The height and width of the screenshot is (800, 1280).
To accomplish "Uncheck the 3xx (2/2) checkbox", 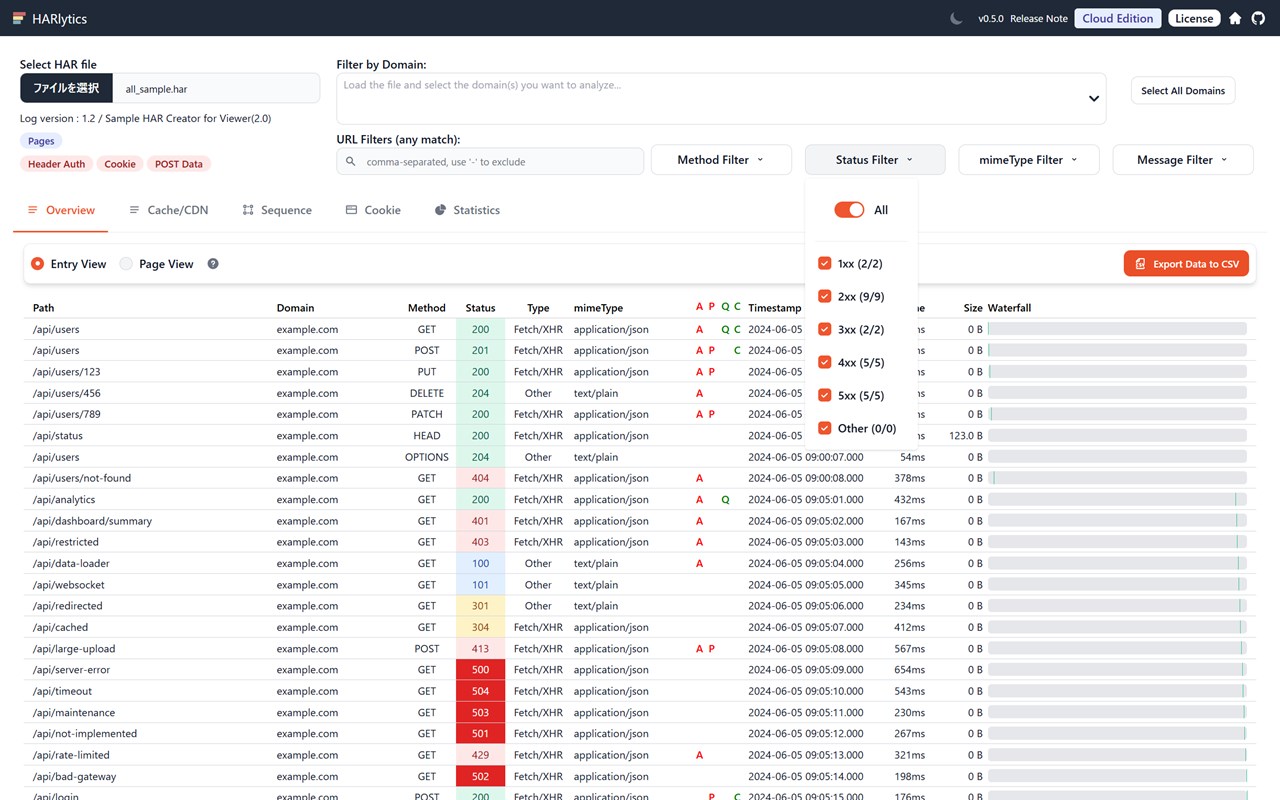I will click(x=825, y=329).
